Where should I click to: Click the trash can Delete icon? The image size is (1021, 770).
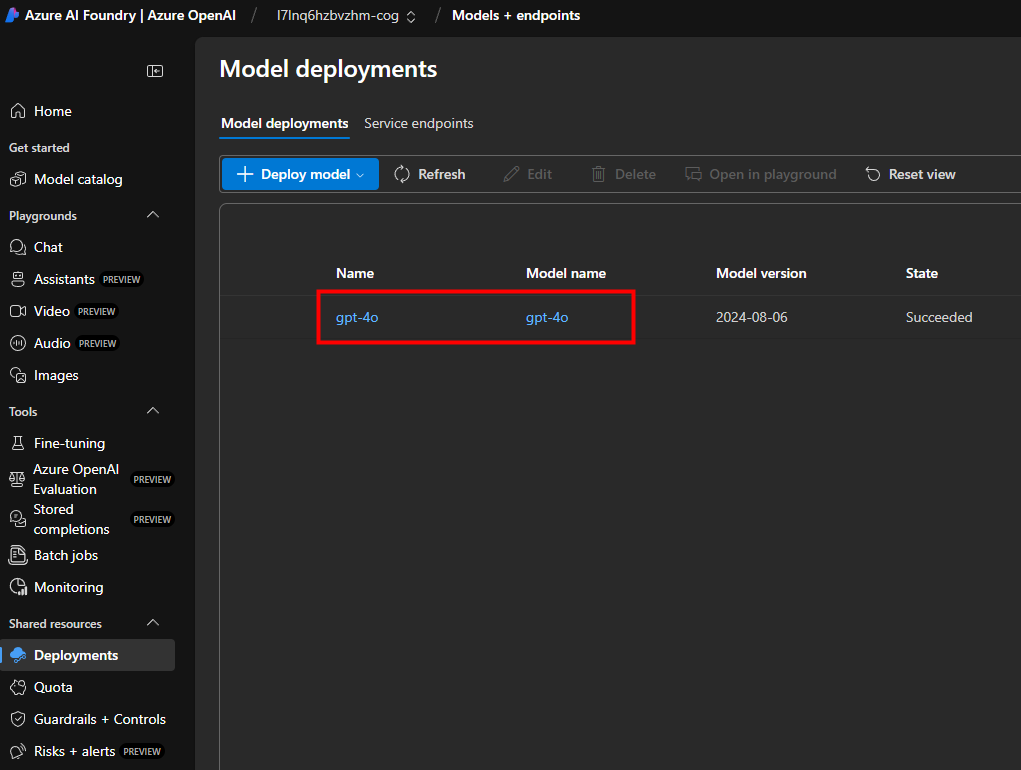(x=598, y=174)
